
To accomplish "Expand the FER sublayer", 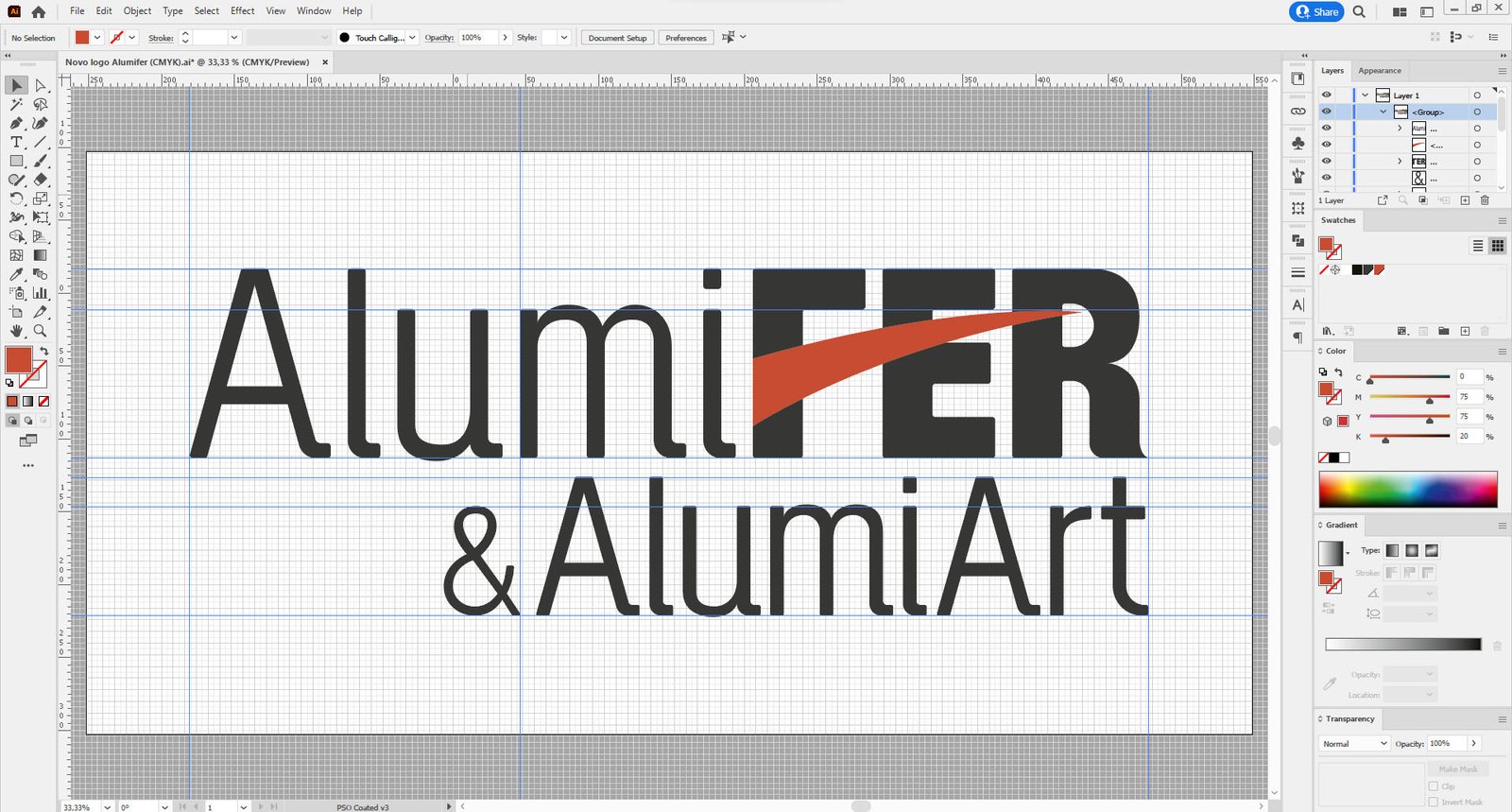I will tap(1400, 162).
